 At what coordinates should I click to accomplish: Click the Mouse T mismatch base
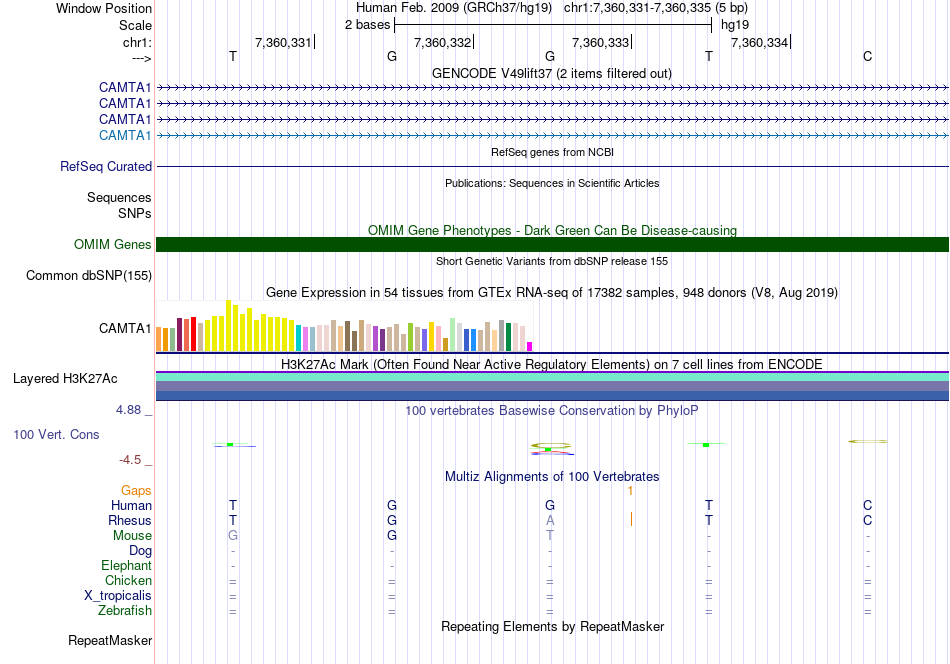point(550,536)
